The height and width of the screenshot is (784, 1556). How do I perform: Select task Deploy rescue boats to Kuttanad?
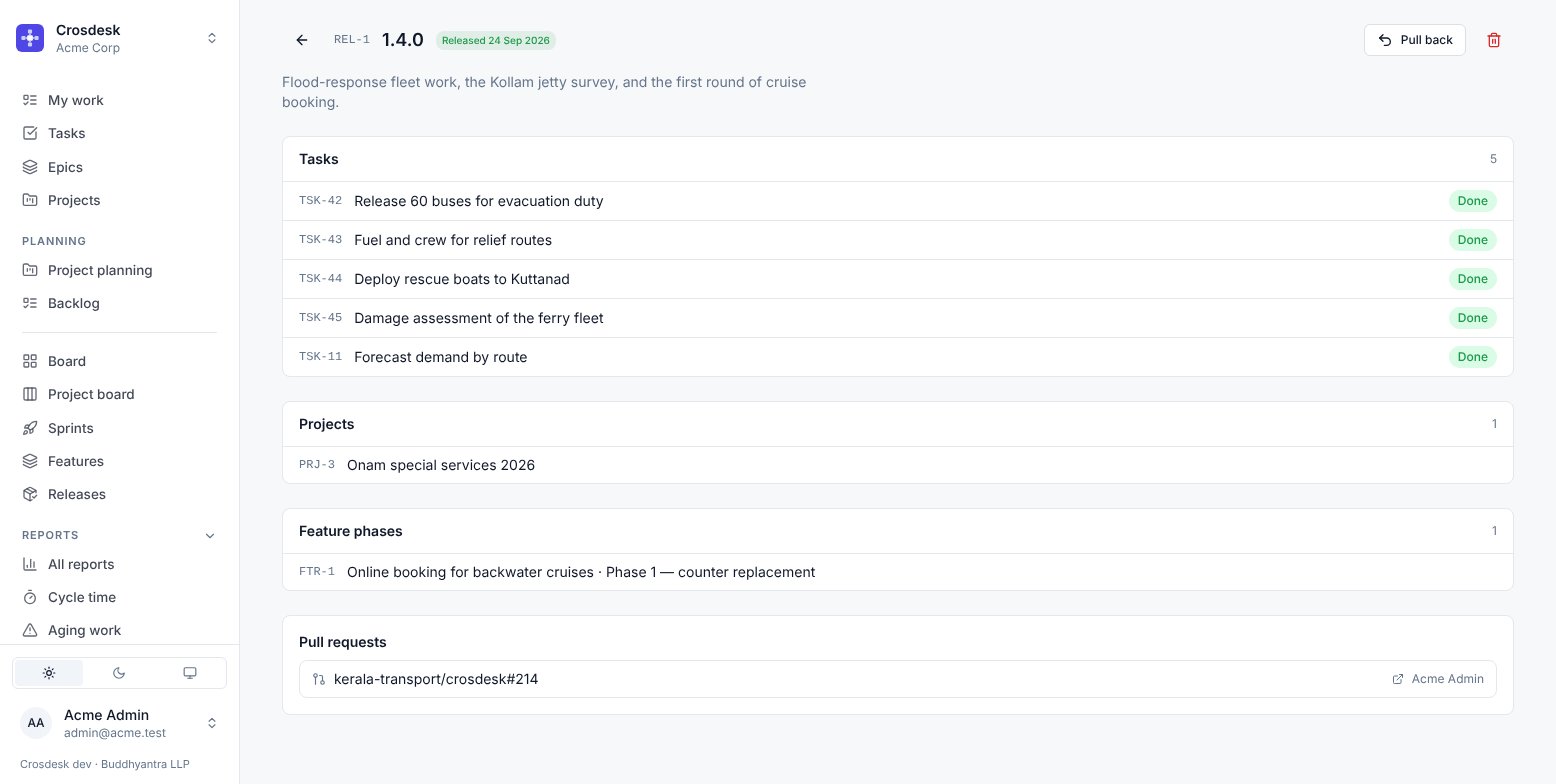click(898, 279)
